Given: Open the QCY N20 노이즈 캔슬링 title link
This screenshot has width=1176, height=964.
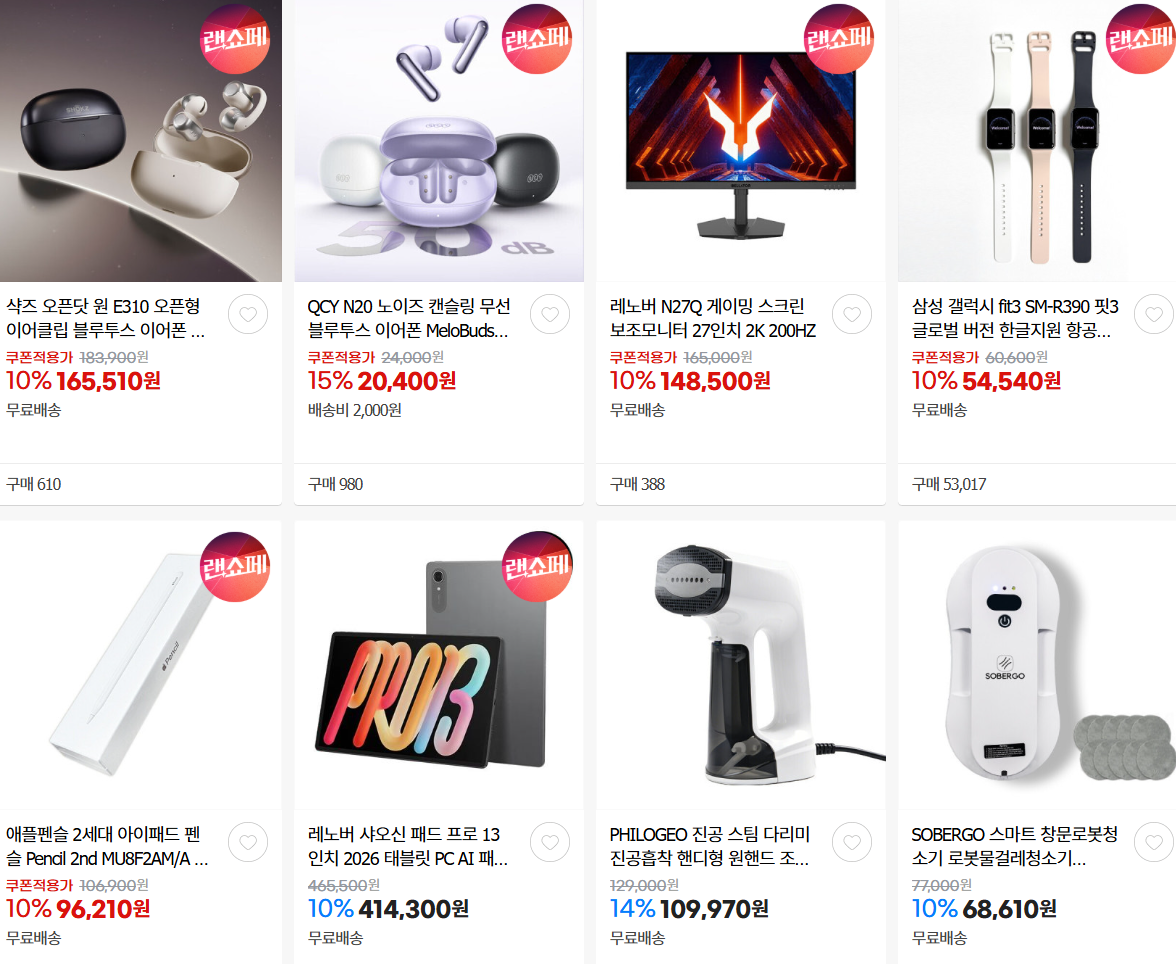Looking at the screenshot, I should [x=409, y=318].
